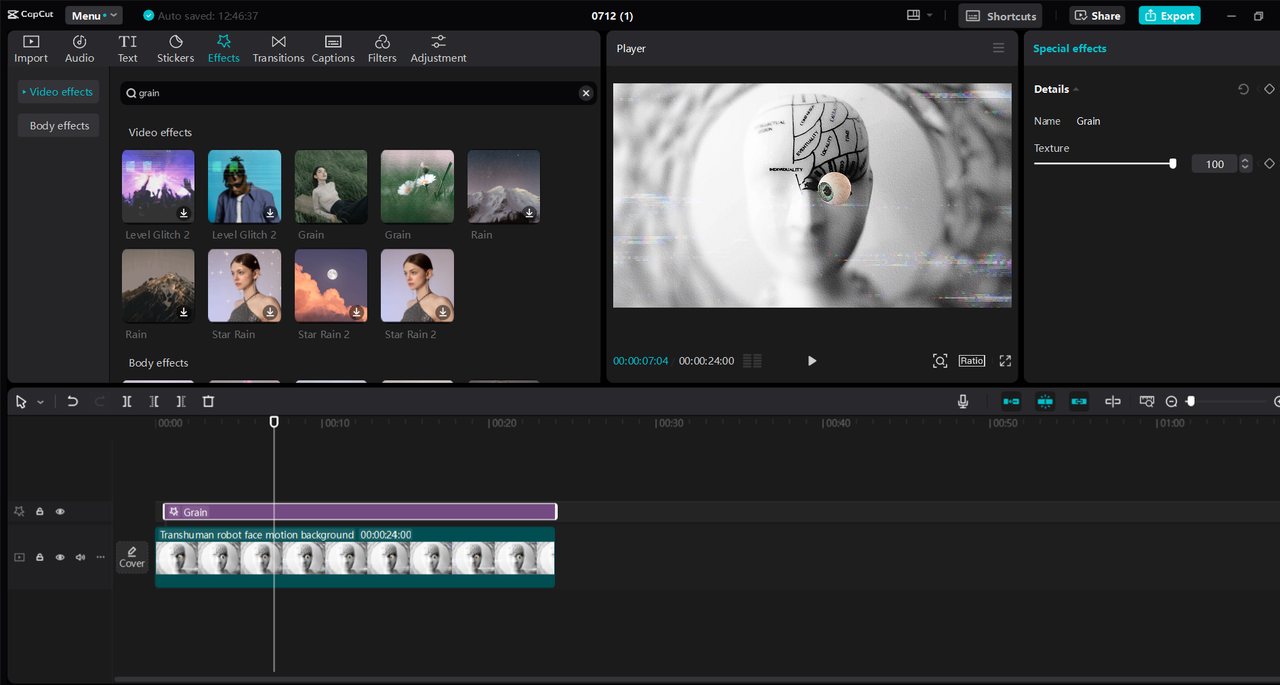Image resolution: width=1280 pixels, height=685 pixels.
Task: Select the Transhuman robot face video clip
Action: pyautogui.click(x=355, y=557)
